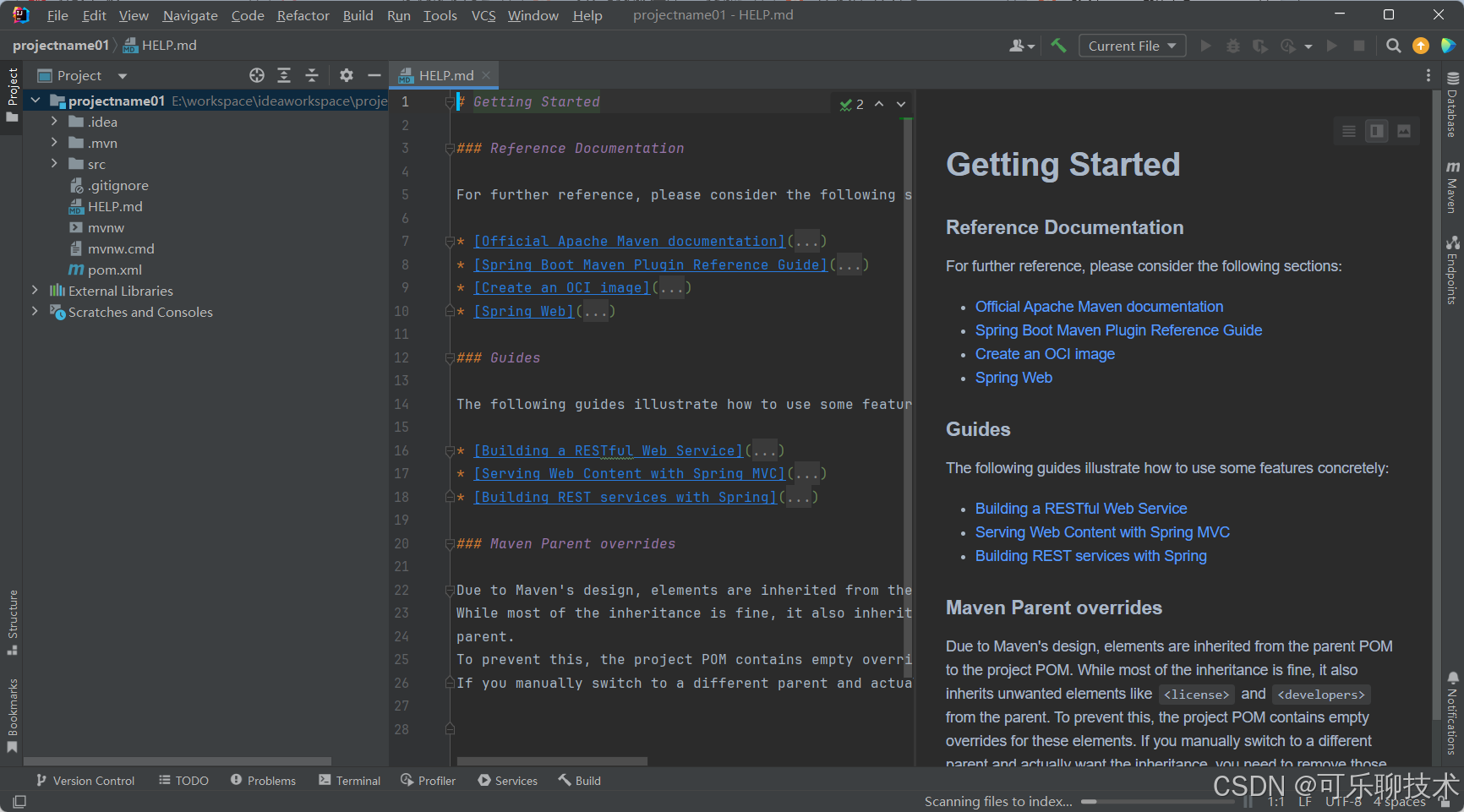Hide the Project panel with minus icon
The height and width of the screenshot is (812, 1464).
[x=374, y=75]
